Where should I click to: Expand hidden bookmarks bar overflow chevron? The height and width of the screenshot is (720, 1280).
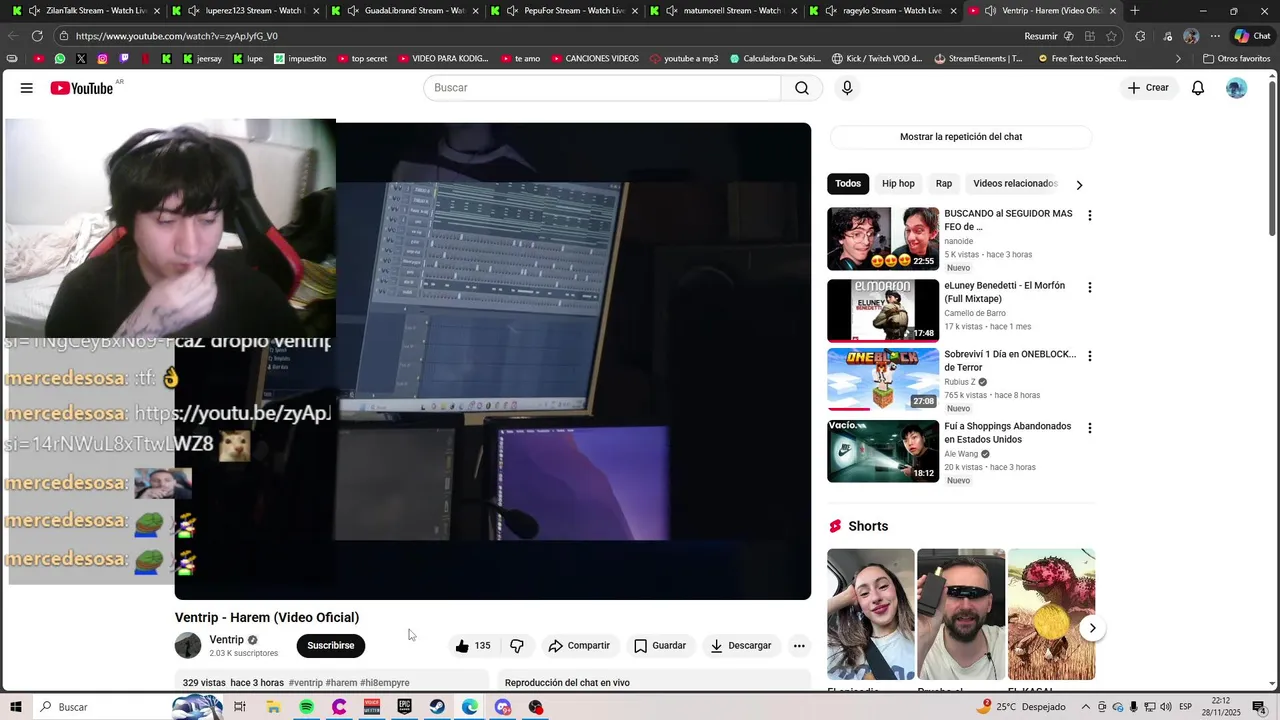pos(1177,59)
